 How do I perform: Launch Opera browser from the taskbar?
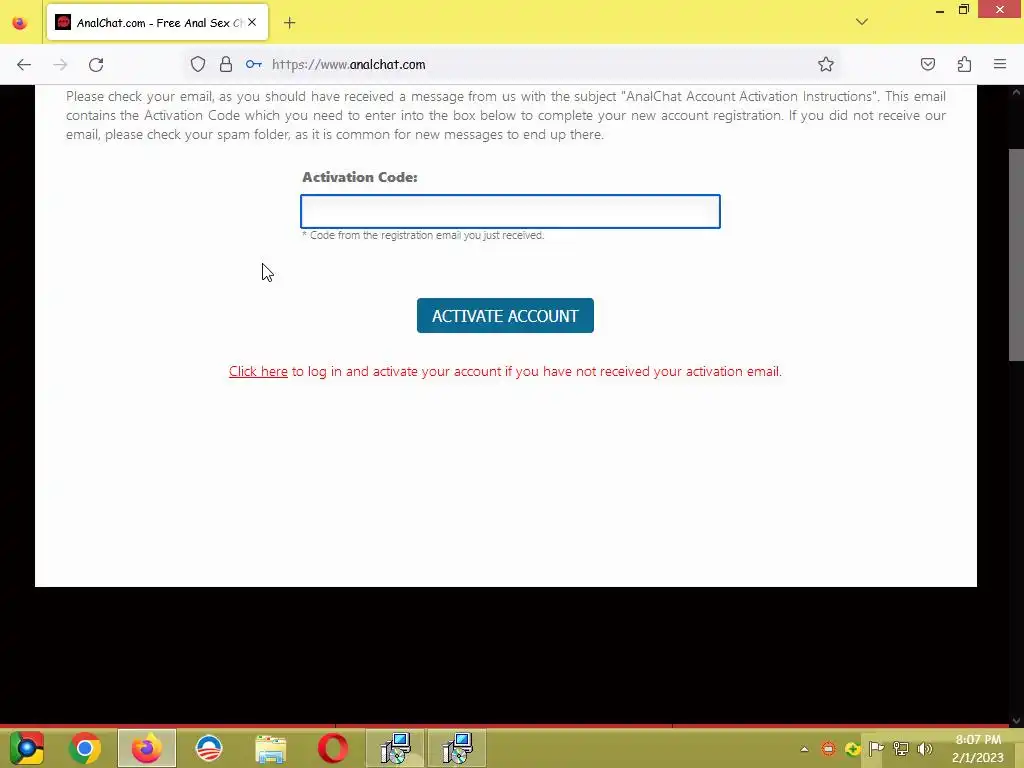(332, 748)
